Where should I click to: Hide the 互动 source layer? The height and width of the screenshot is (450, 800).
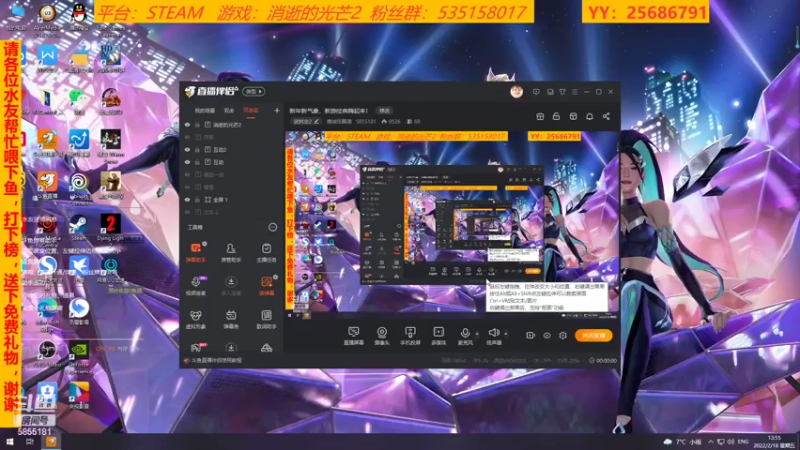point(187,162)
